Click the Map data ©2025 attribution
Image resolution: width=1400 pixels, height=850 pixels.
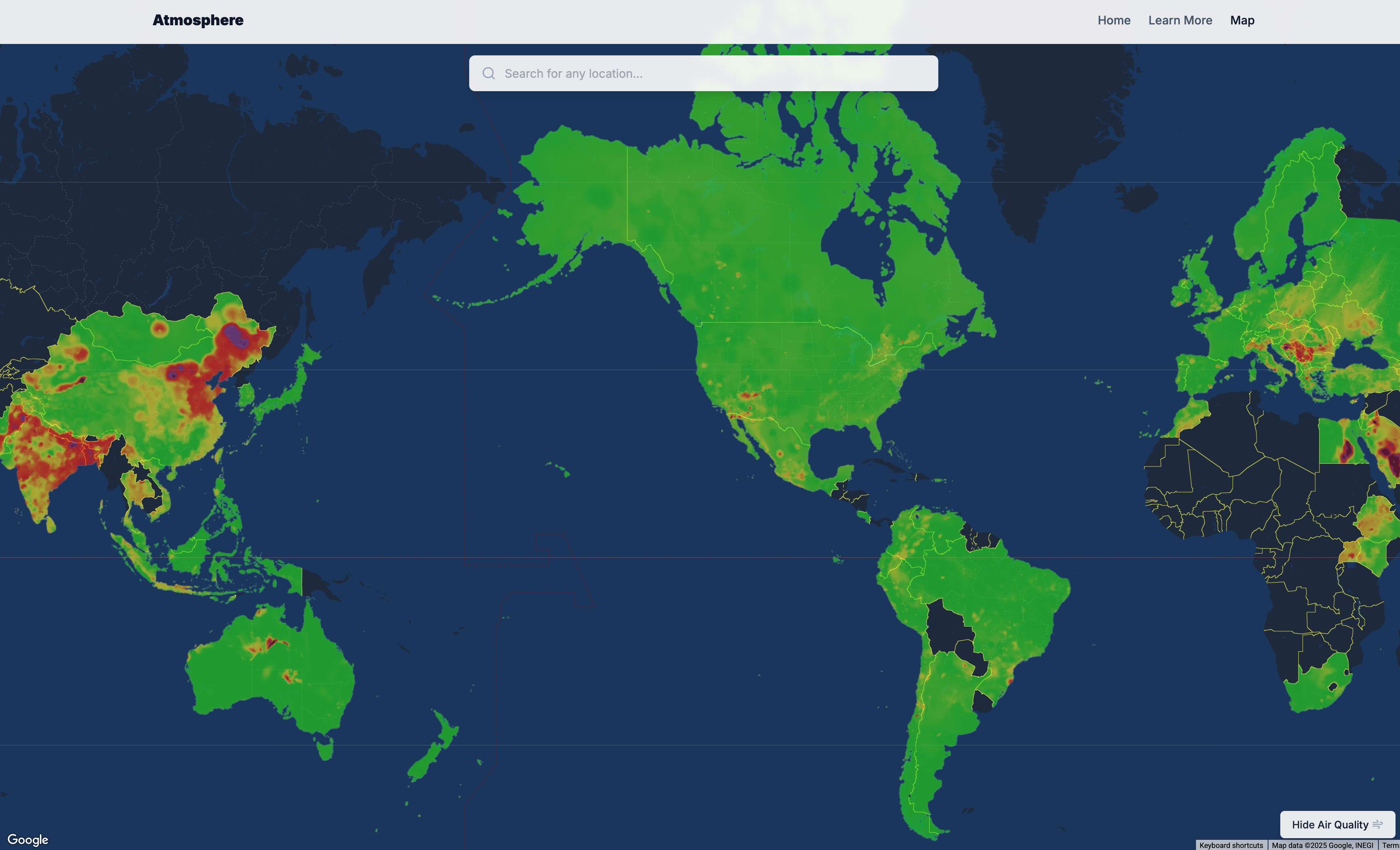(x=1321, y=845)
